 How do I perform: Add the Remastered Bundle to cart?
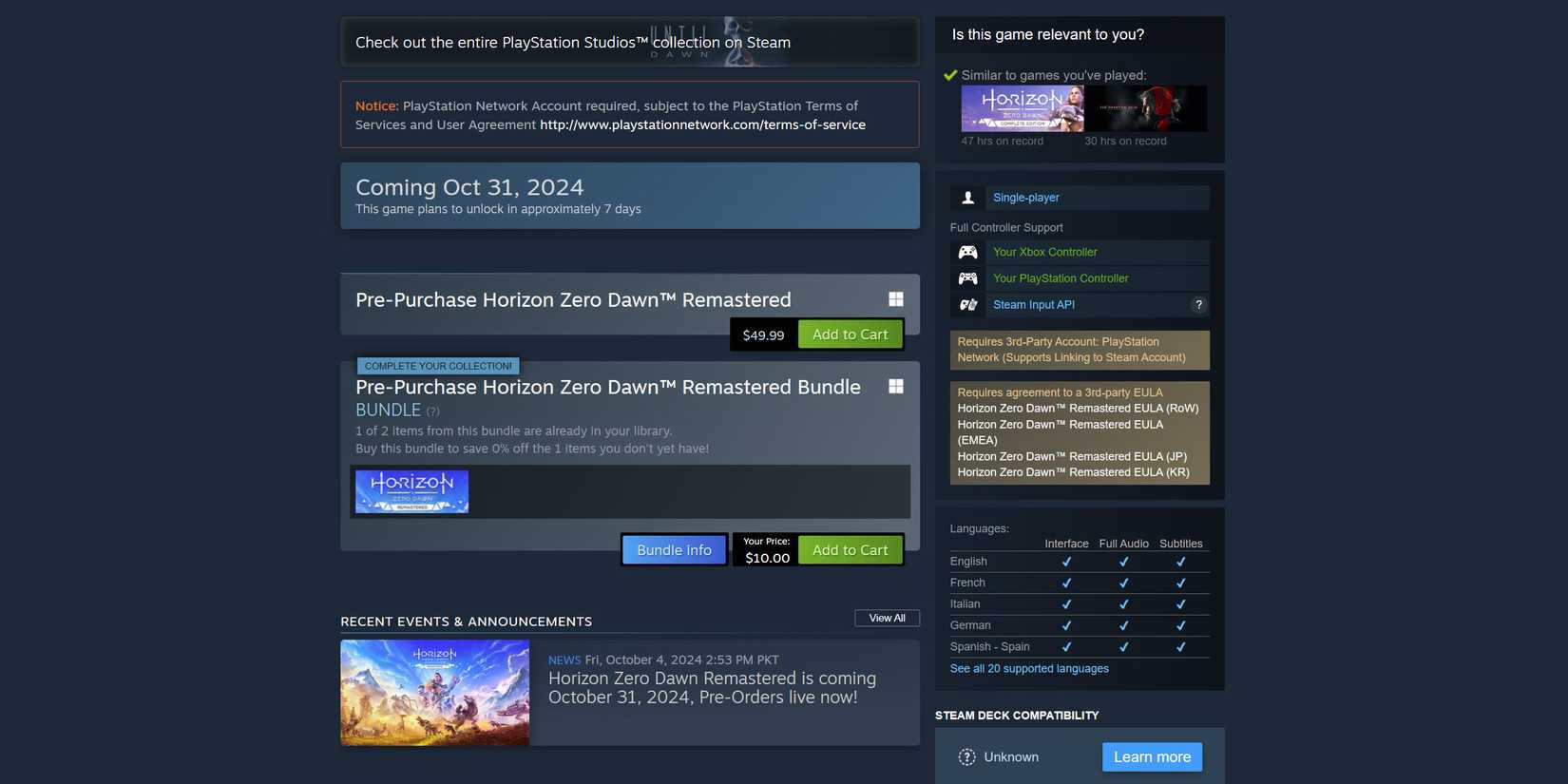tap(851, 550)
